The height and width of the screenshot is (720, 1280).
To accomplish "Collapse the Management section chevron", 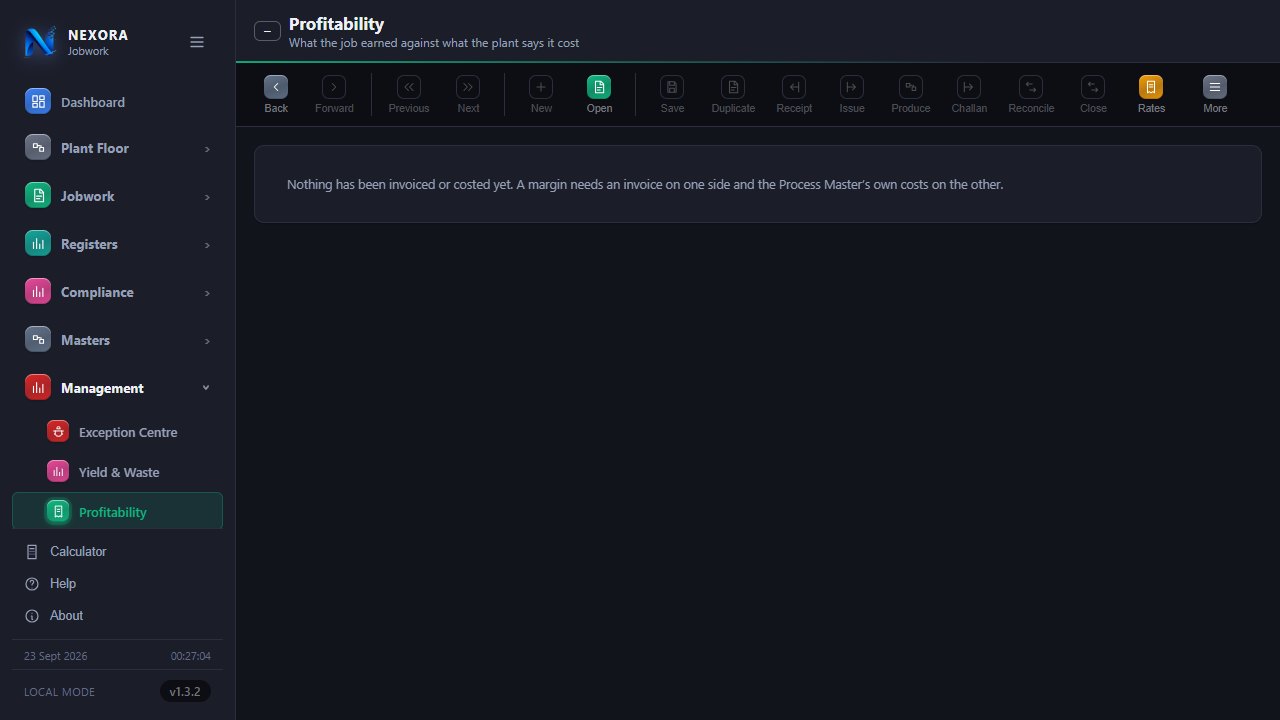I will pyautogui.click(x=206, y=388).
